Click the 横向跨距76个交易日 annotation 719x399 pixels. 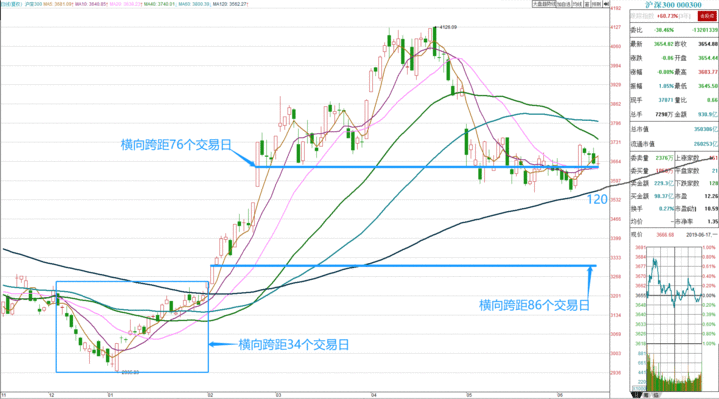click(x=176, y=145)
